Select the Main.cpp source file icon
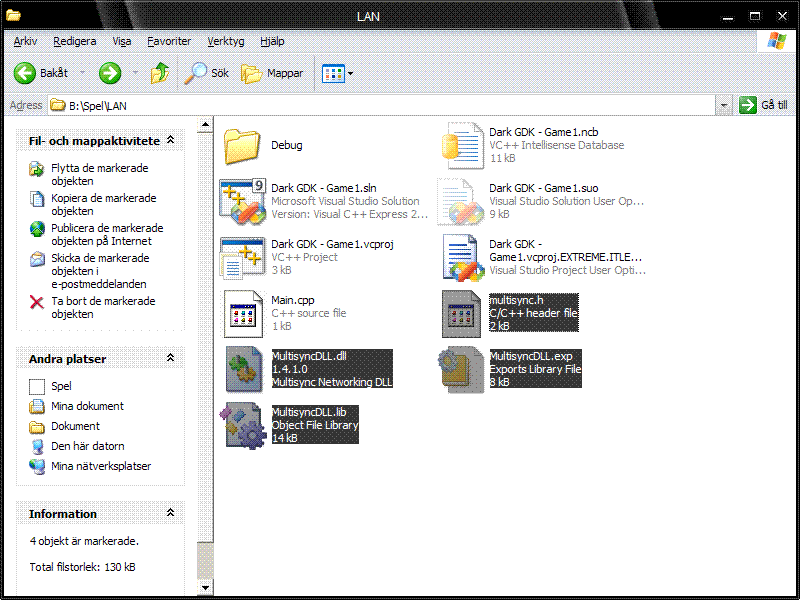The height and width of the screenshot is (600, 800). pyautogui.click(x=243, y=314)
